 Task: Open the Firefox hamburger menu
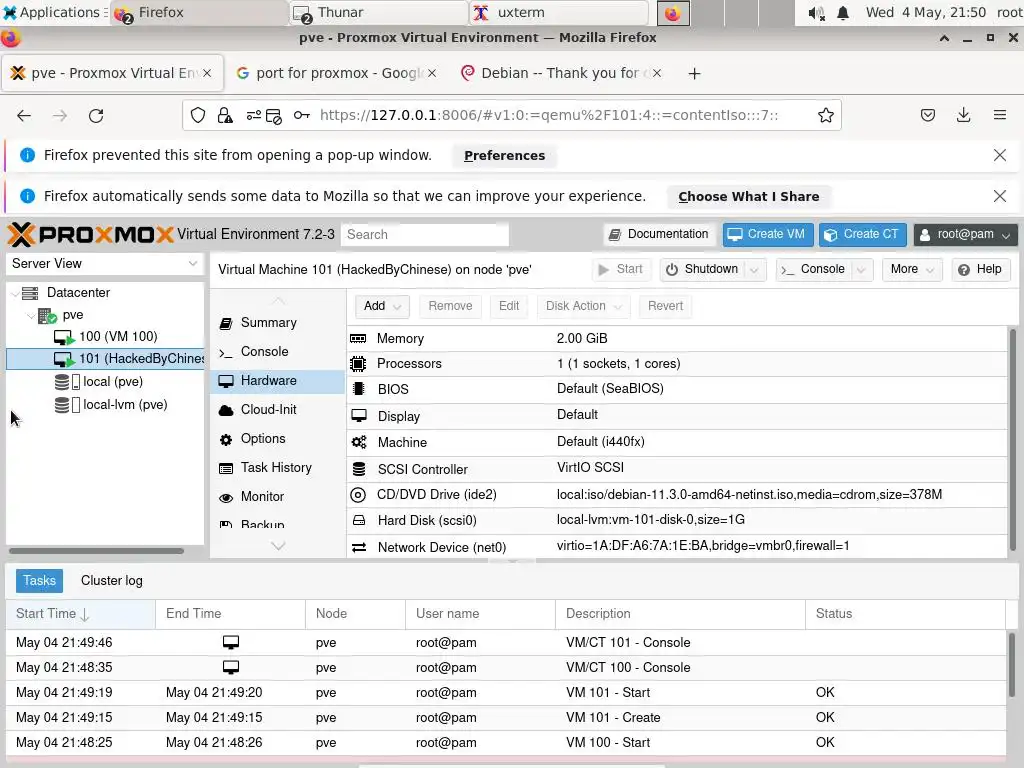pyautogui.click(x=999, y=116)
